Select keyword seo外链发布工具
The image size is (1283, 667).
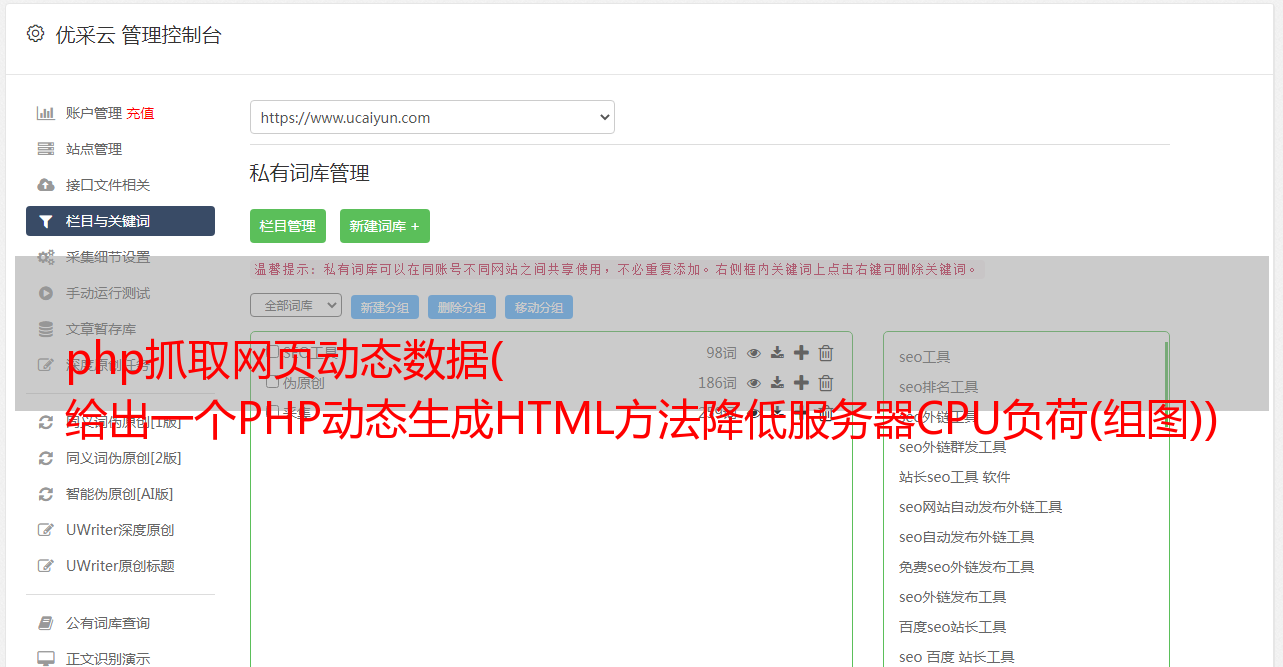coord(953,597)
